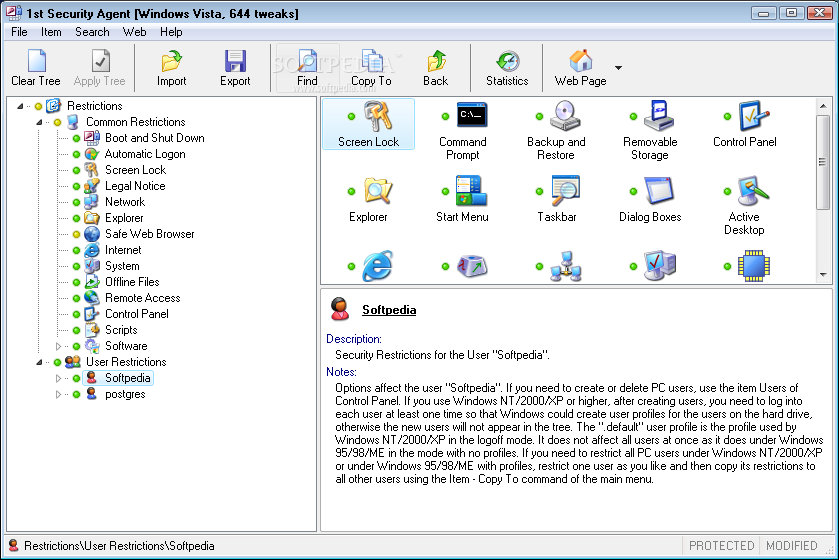Select the Screen Lock icon in right panel

(368, 124)
